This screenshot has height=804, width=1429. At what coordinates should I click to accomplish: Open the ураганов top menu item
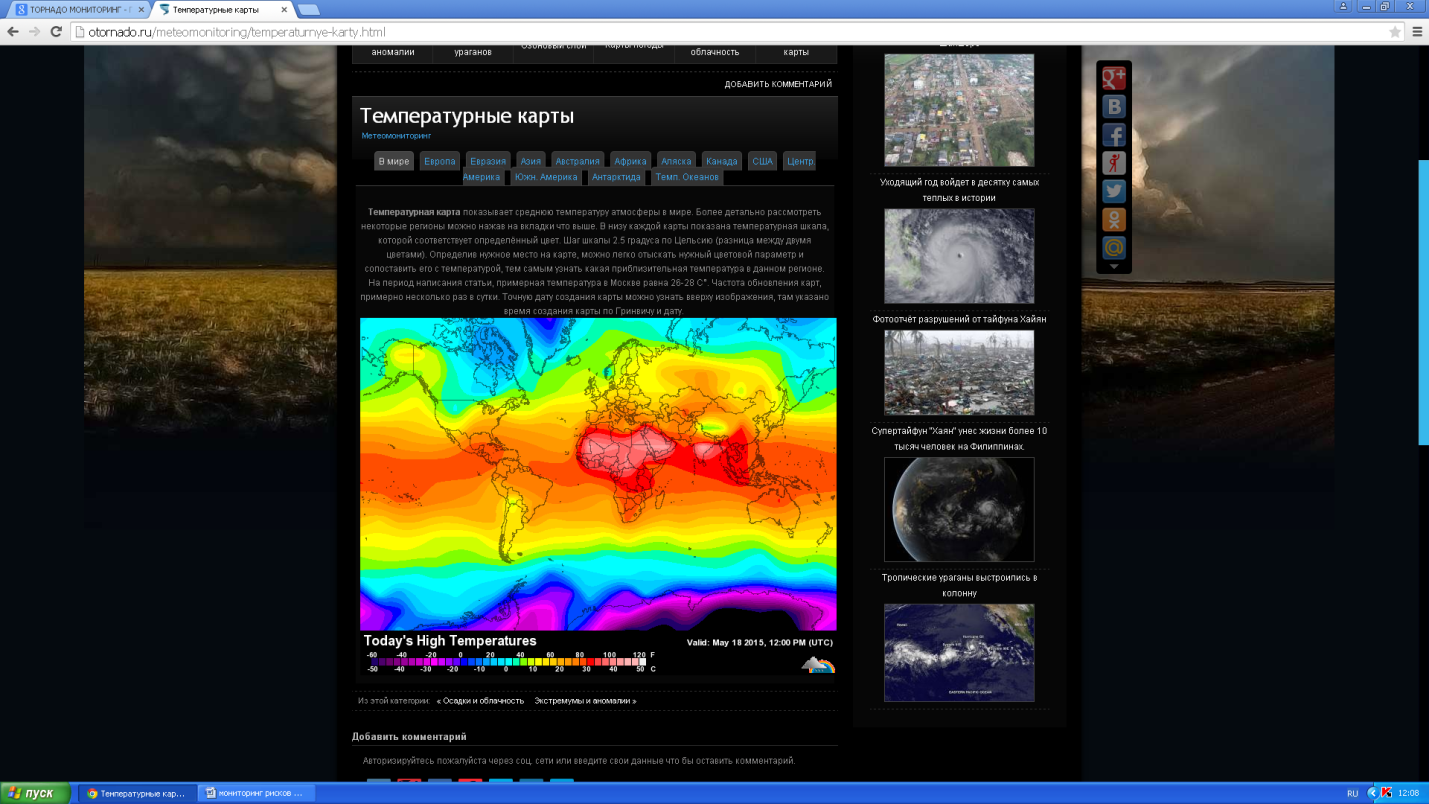point(473,52)
